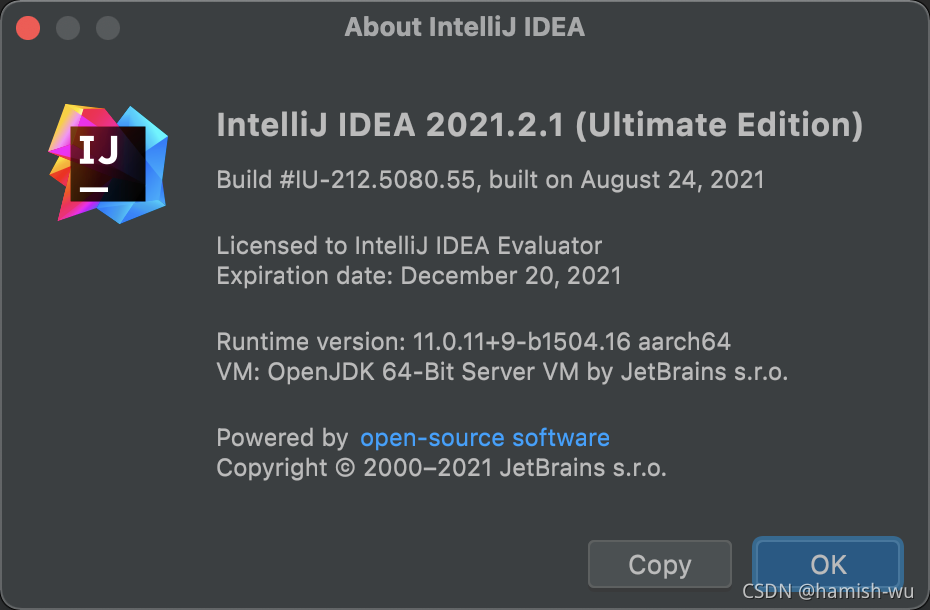
Task: Click the Licensed to IntelliJ IDEA Evaluator line
Action: click(x=409, y=246)
